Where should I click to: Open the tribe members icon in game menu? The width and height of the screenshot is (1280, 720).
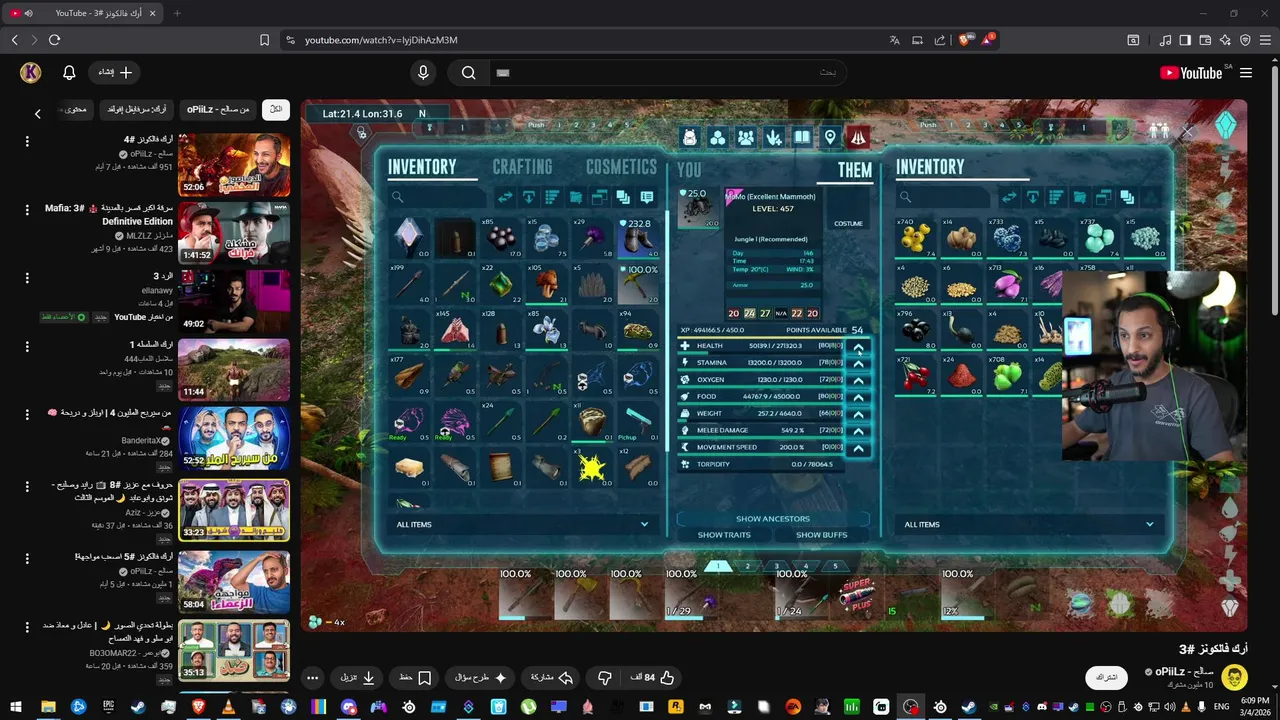(x=745, y=138)
